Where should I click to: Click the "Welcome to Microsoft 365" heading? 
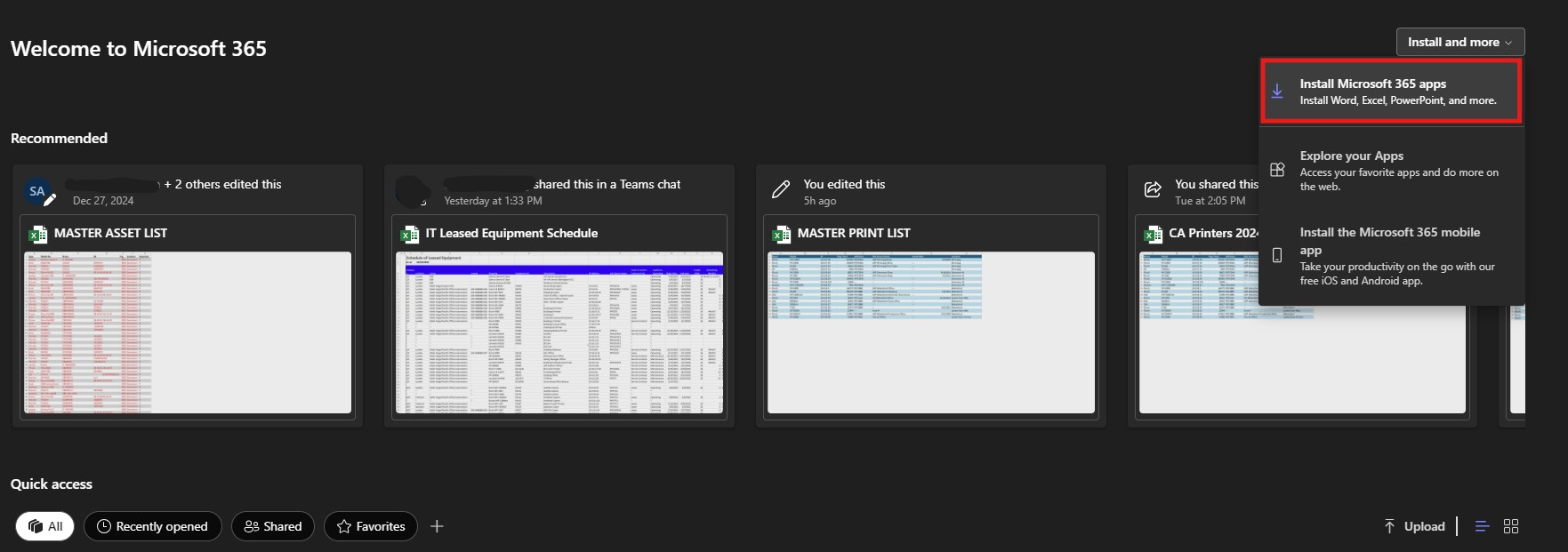139,49
